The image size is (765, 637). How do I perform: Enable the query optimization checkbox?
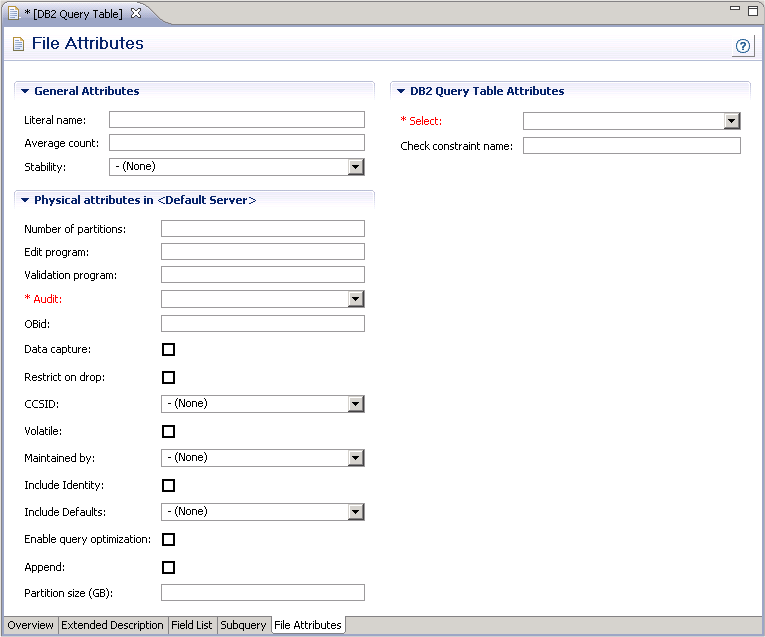coord(168,539)
